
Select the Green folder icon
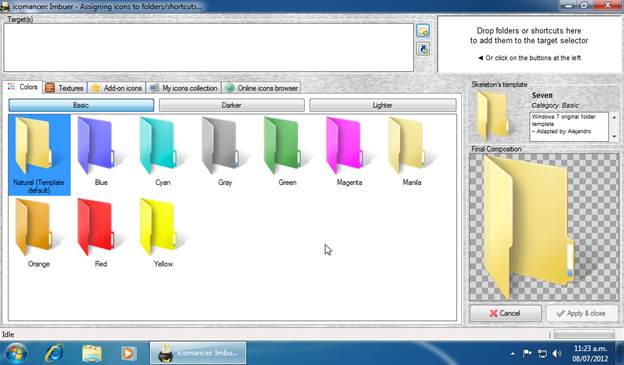click(287, 151)
